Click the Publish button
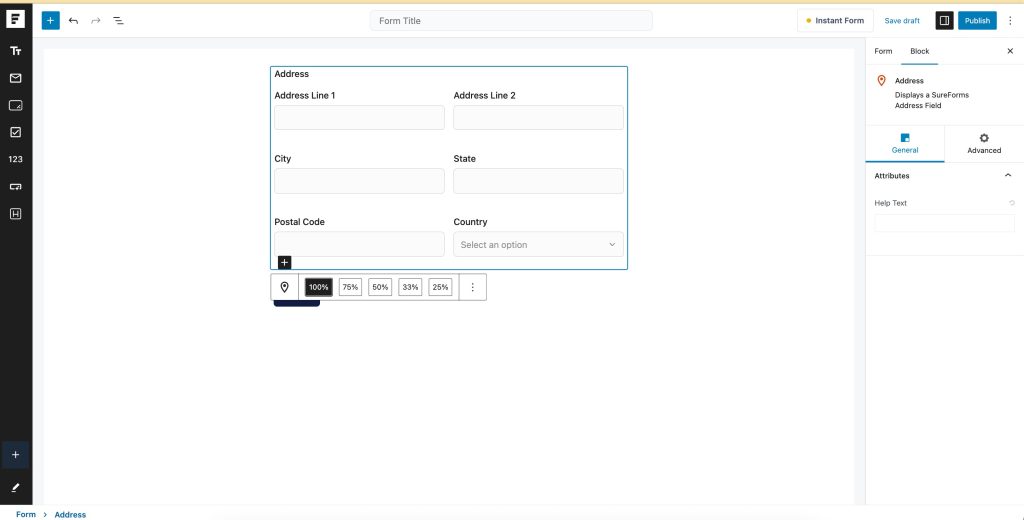This screenshot has height=520, width=1024. coord(977,20)
